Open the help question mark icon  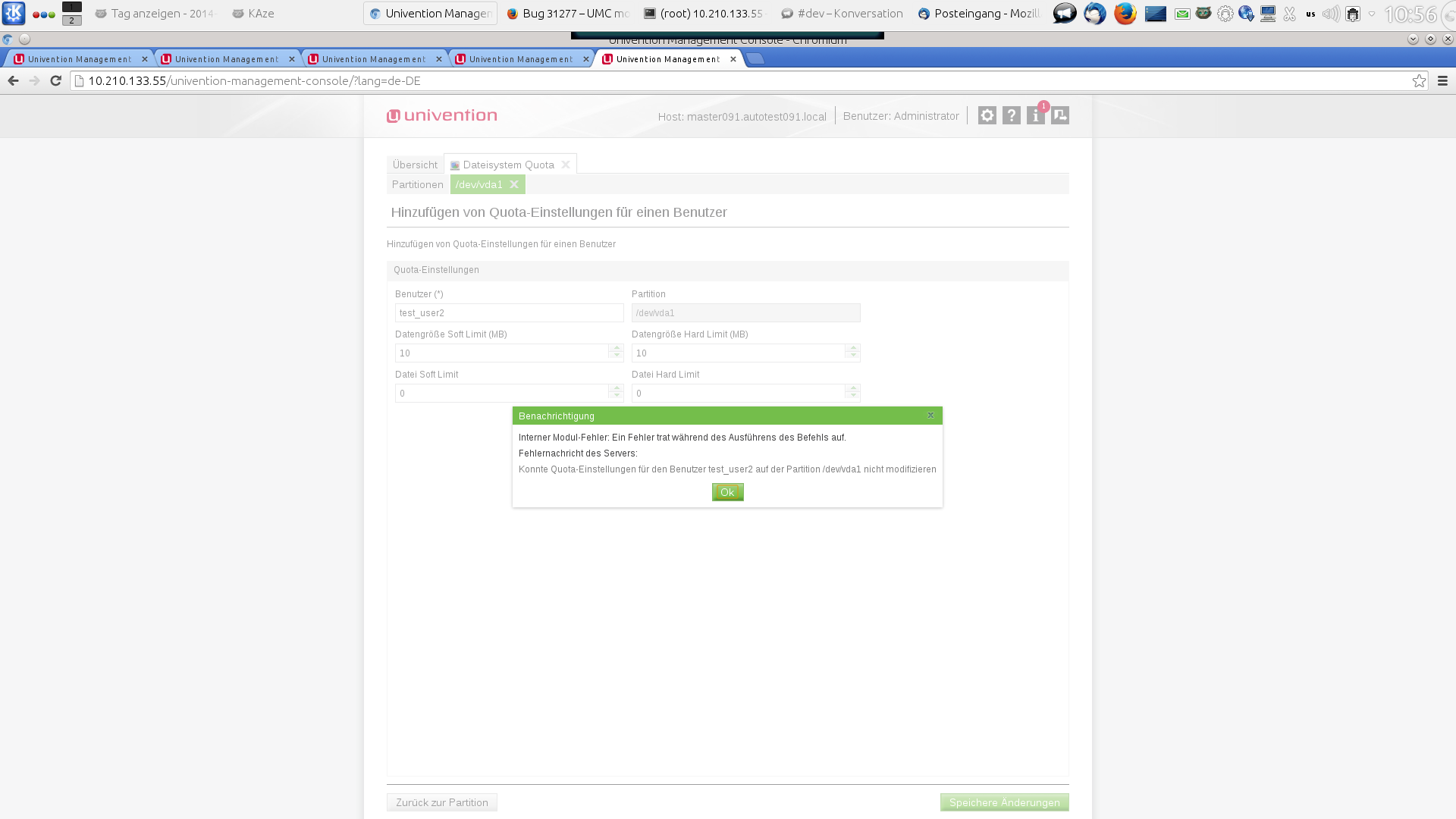click(1012, 115)
